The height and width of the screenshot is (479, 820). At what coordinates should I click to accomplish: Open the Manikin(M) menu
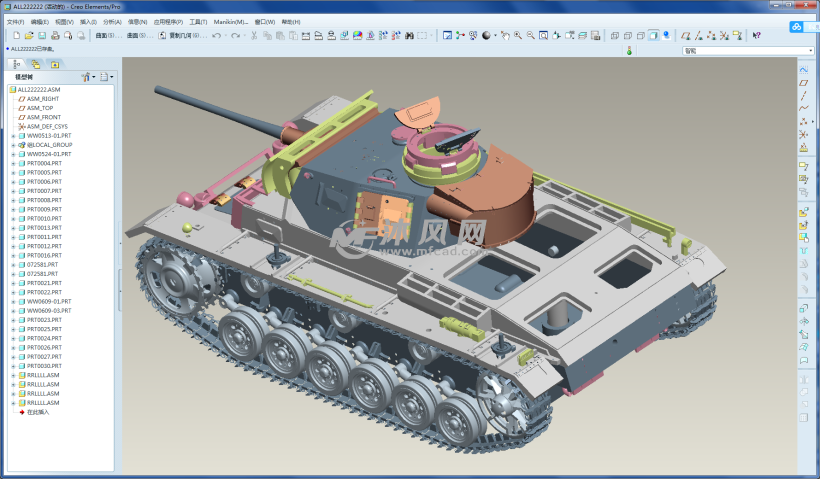point(230,21)
